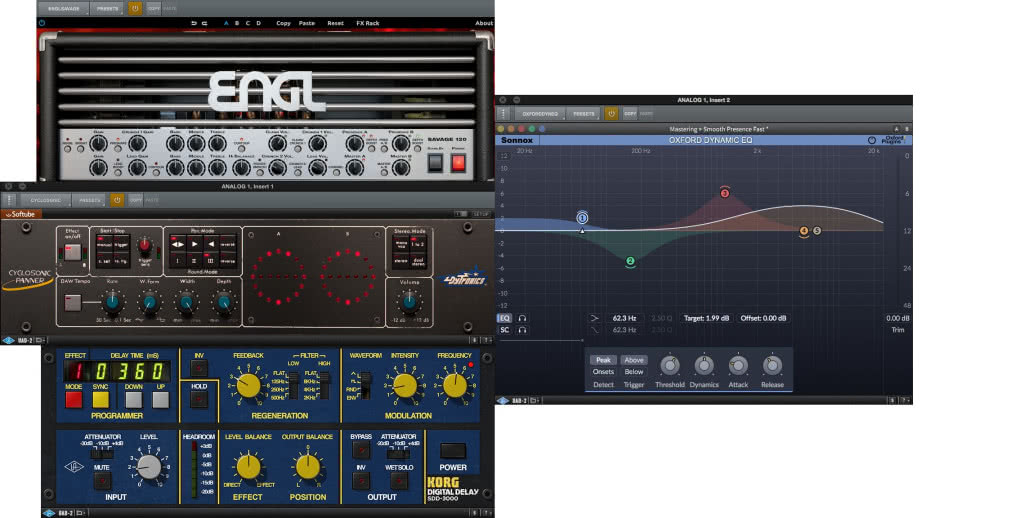The image size is (1020, 518).
Task: Click FEEDBACK knob on Korg delay
Action: click(248, 386)
